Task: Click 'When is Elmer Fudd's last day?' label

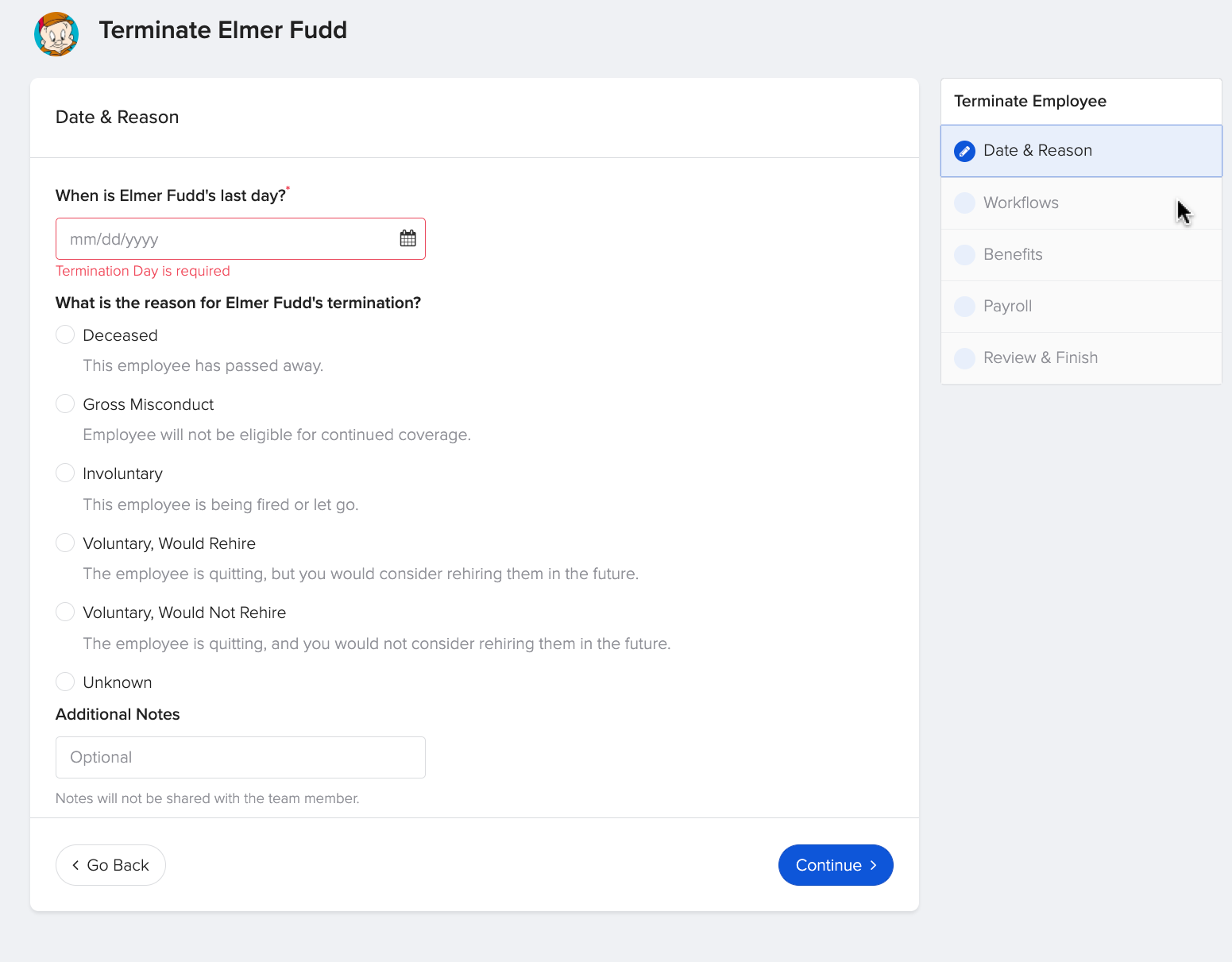Action: tap(171, 195)
